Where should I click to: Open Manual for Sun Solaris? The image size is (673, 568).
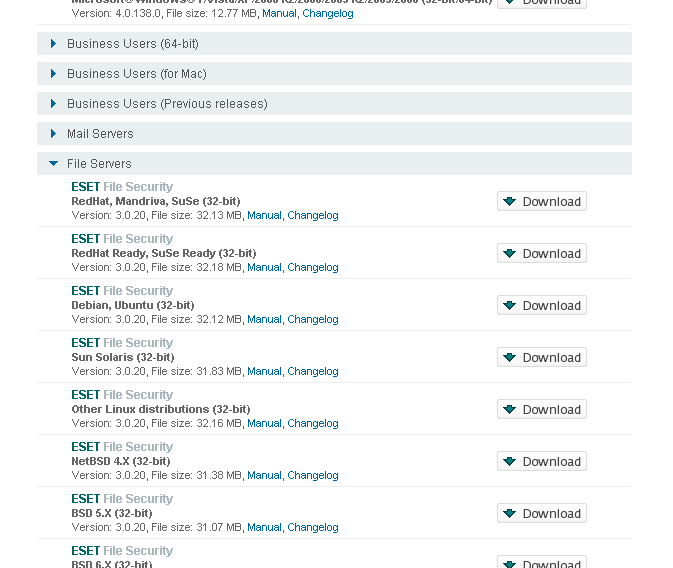coord(264,371)
